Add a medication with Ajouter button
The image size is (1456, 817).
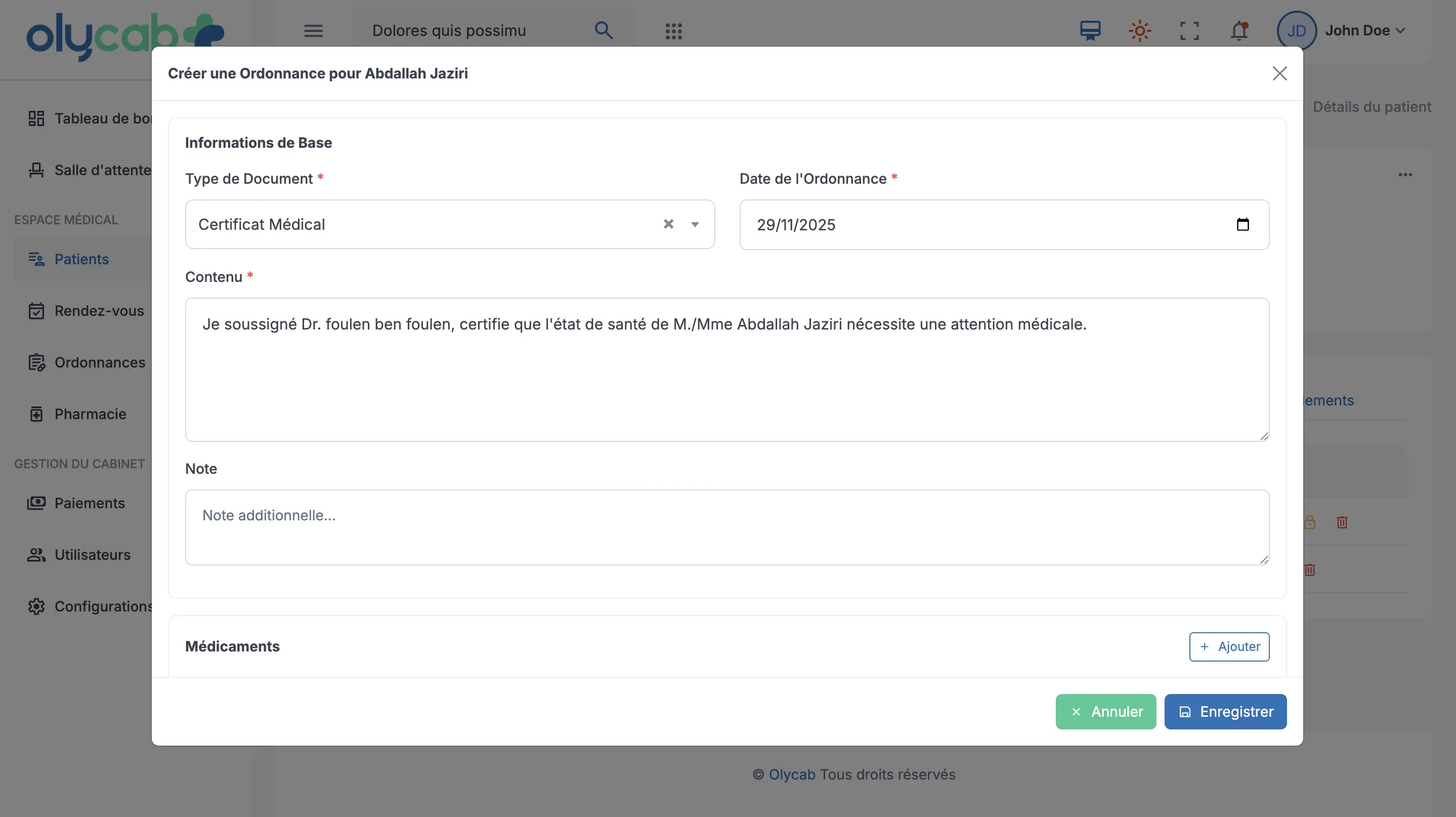coord(1229,646)
